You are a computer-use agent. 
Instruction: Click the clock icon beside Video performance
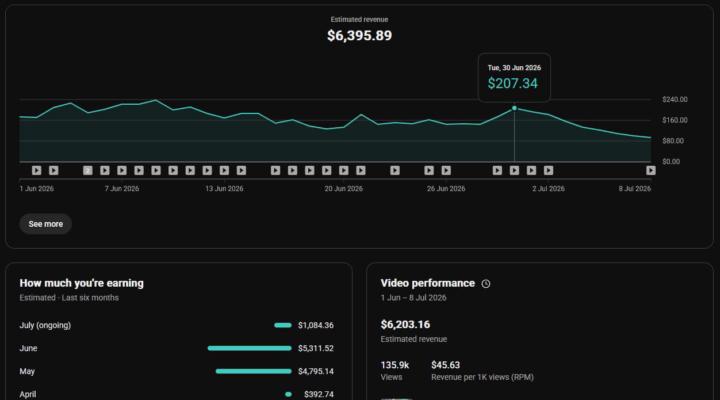tap(486, 284)
